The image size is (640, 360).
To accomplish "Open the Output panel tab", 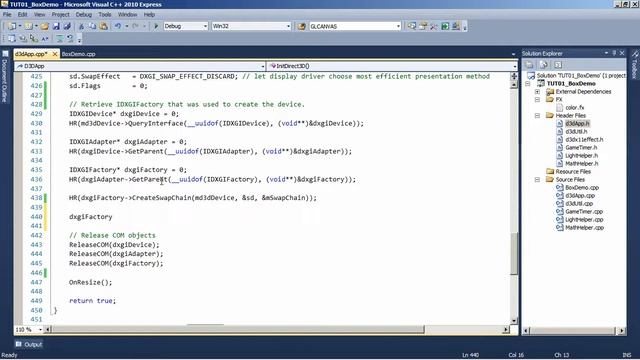I will (29, 344).
